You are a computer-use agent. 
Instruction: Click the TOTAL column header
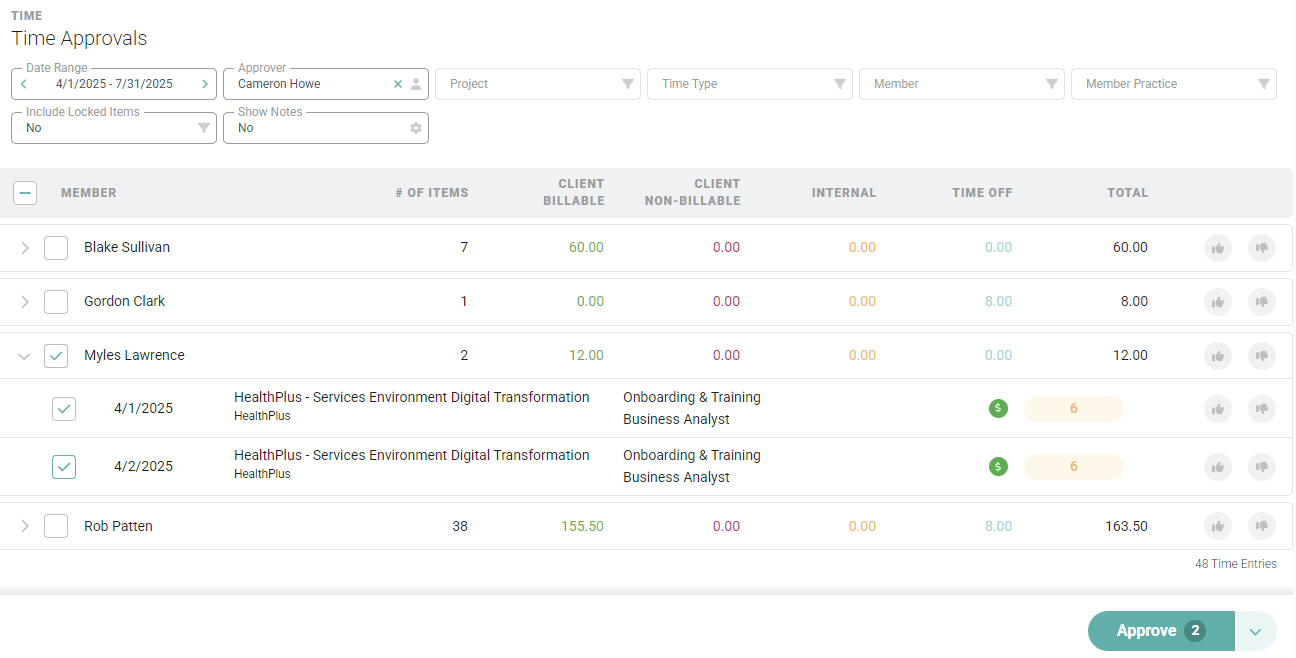pyautogui.click(x=1127, y=193)
